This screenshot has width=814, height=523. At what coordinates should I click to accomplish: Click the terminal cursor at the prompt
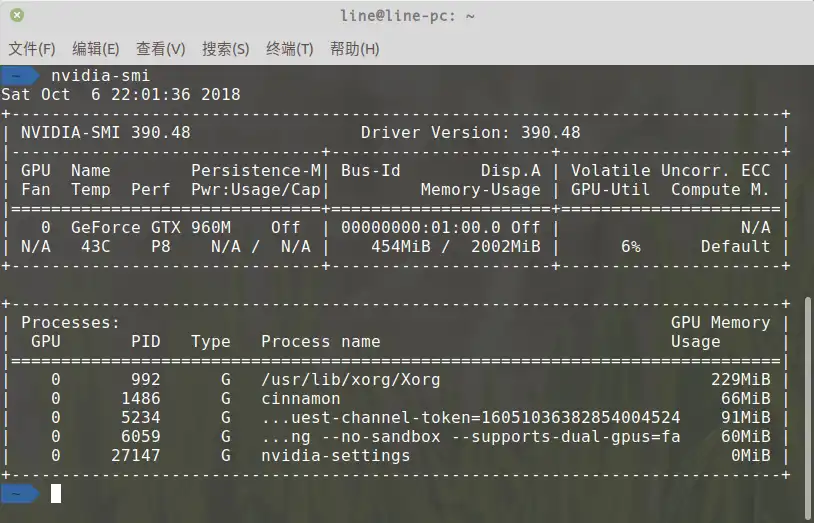point(56,493)
